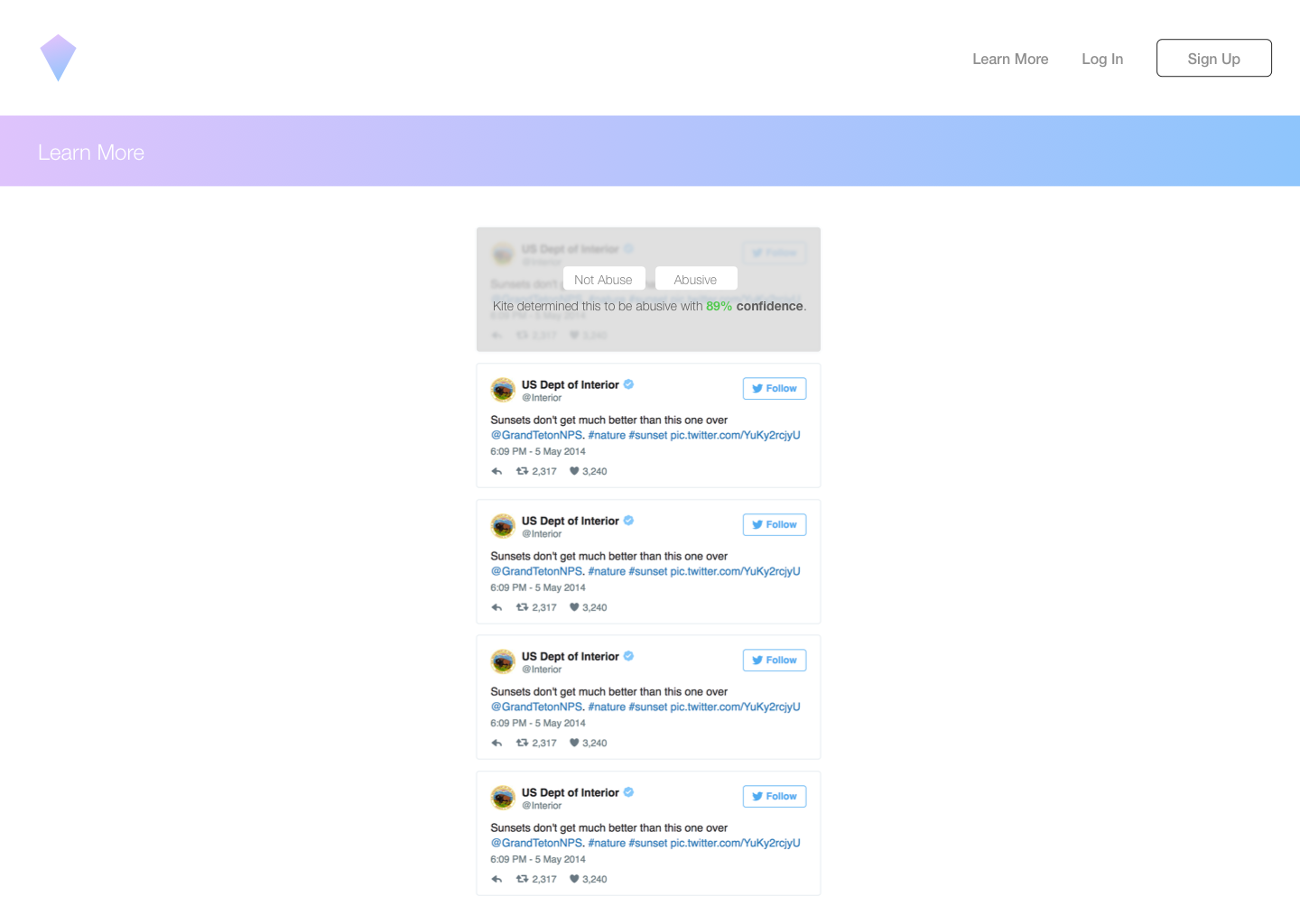Open pic.twitter.com link in first clear tweet
This screenshot has width=1300, height=924.
pos(736,435)
